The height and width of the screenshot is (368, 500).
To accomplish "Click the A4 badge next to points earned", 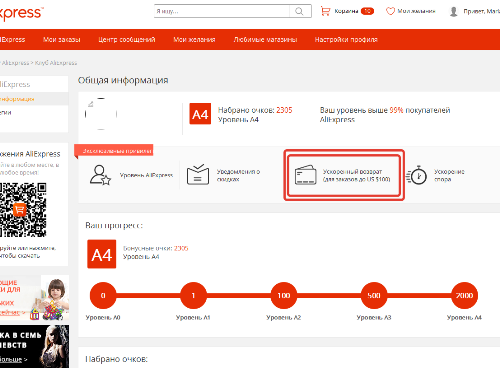I will pyautogui.click(x=200, y=114).
